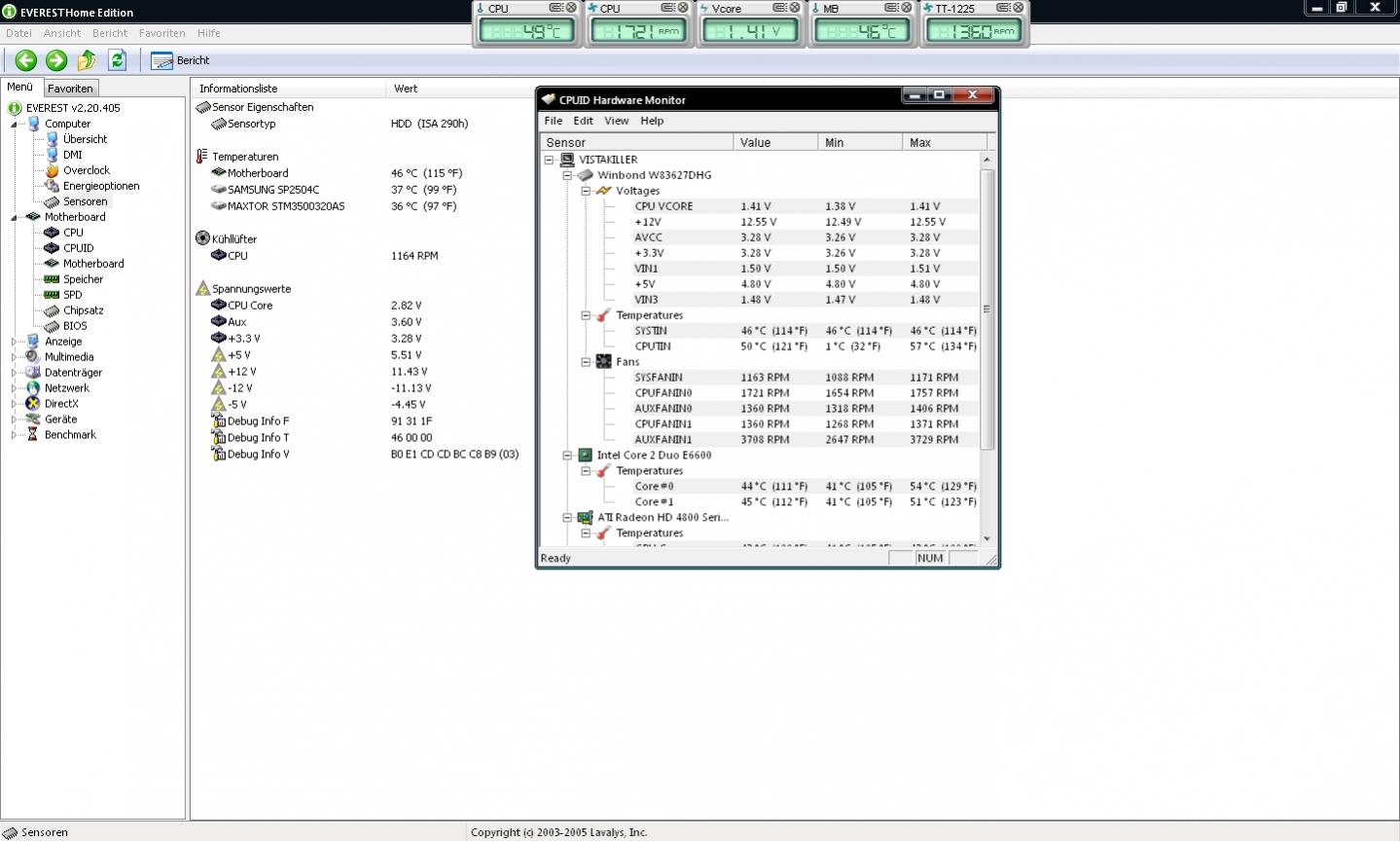Expand the DirectX tree node
1400x842 pixels.
14,404
